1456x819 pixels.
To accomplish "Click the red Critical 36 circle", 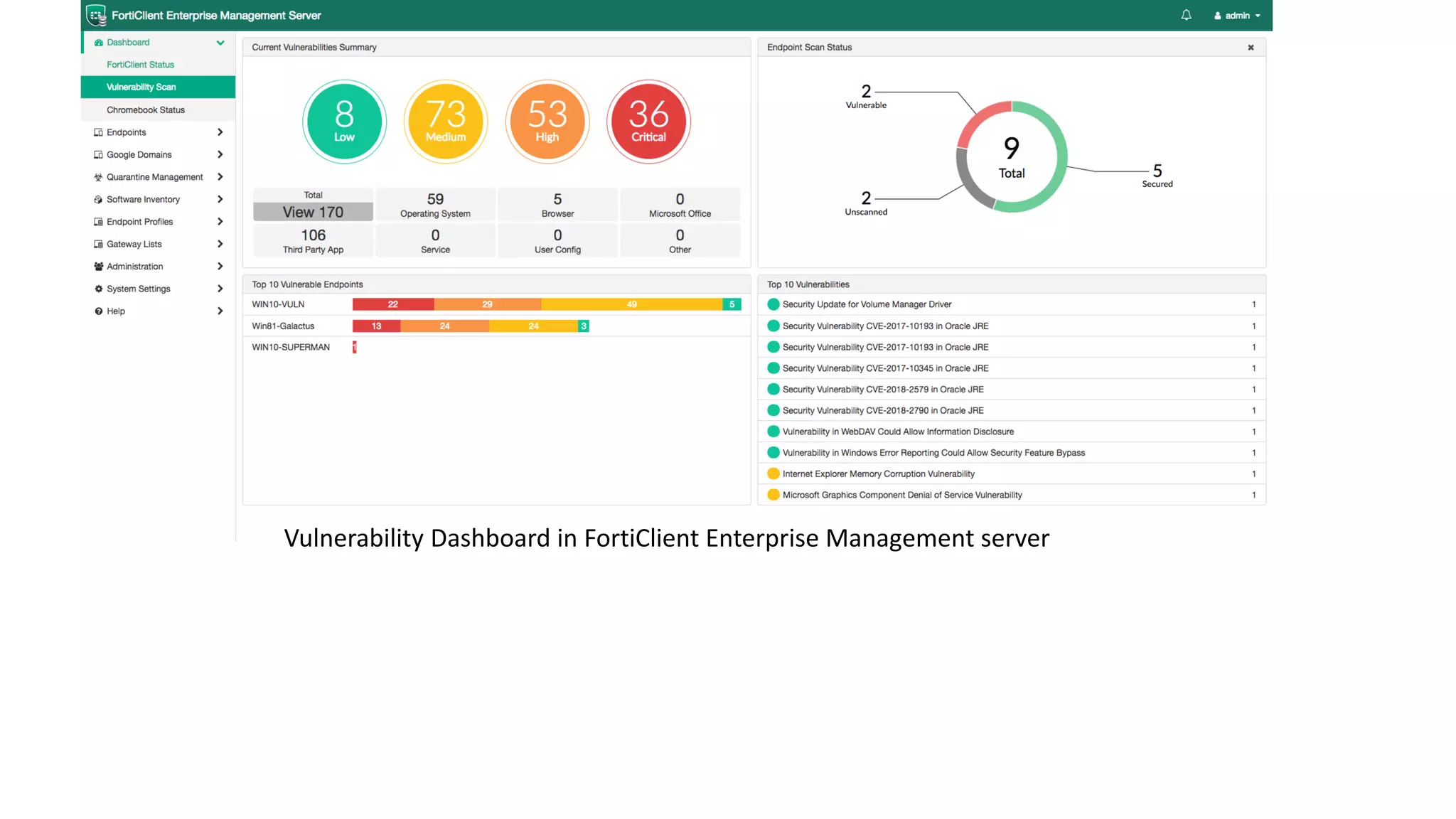I will pyautogui.click(x=648, y=122).
